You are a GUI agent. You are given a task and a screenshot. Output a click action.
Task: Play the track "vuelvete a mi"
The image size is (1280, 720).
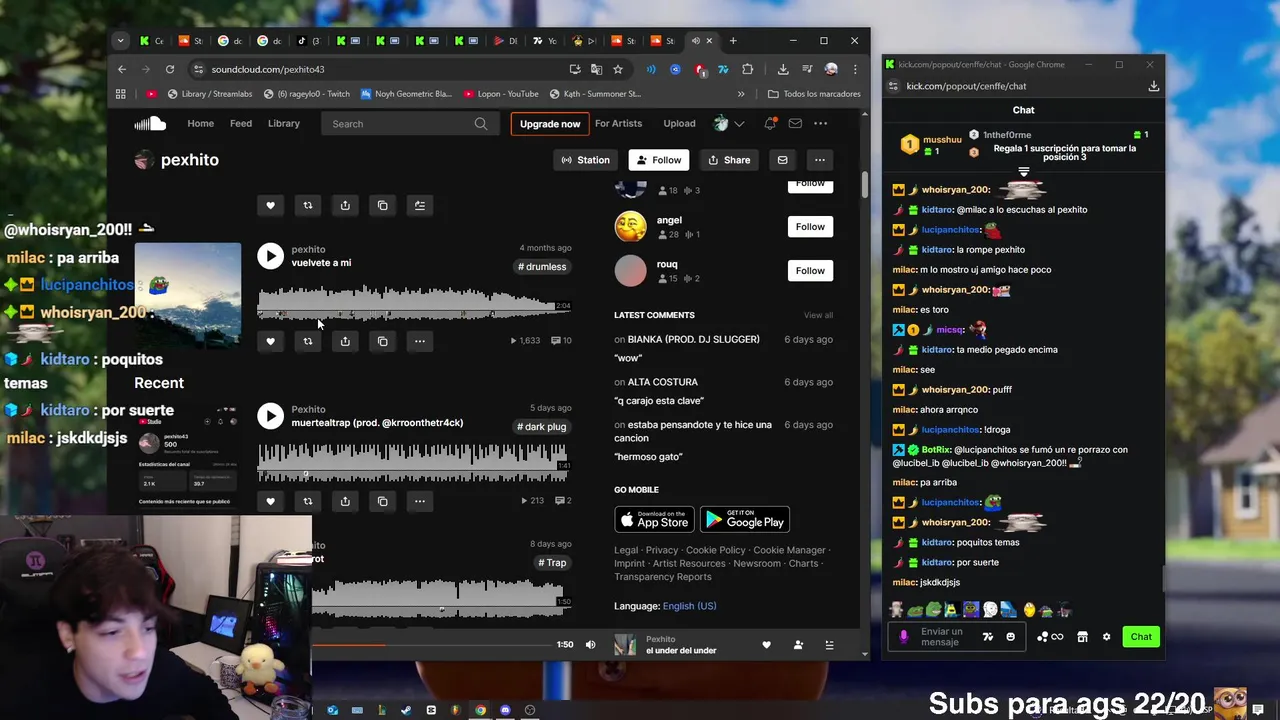270,256
